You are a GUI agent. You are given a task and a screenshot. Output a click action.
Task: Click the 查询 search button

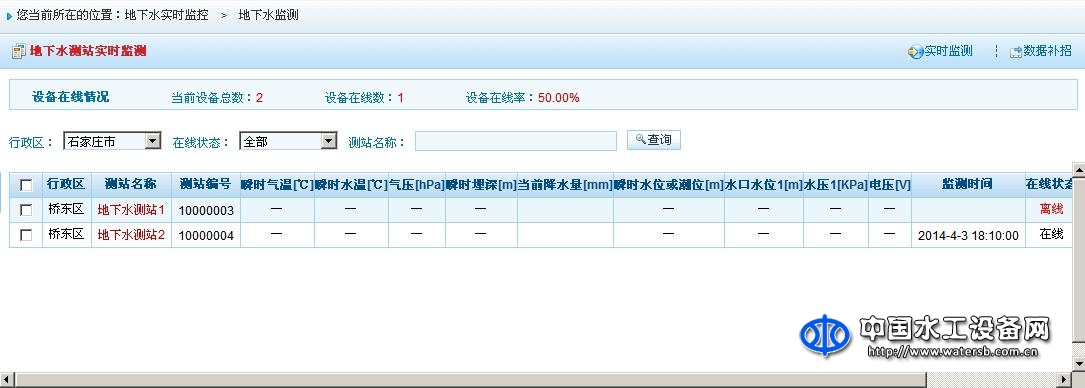click(654, 140)
